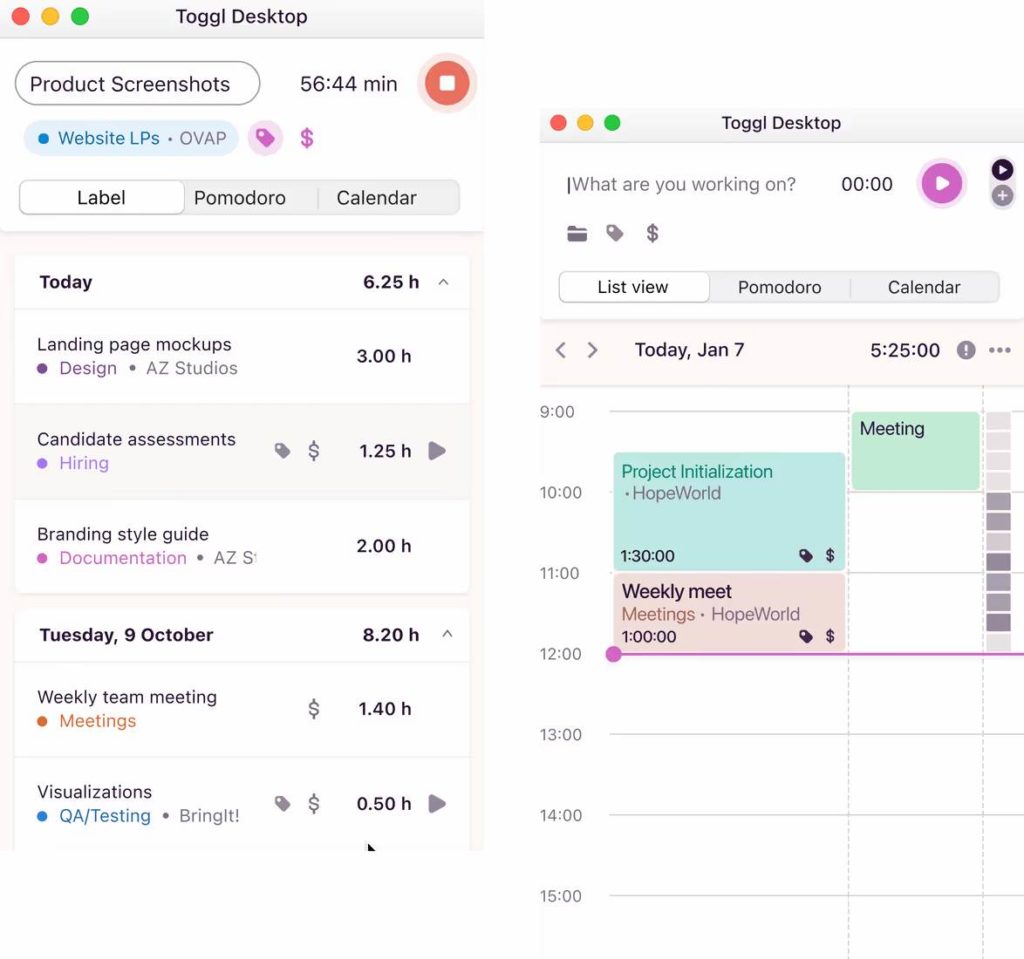The height and width of the screenshot is (959, 1024).
Task: Click the exclamation info icon beside 5:25:00
Action: (x=966, y=350)
